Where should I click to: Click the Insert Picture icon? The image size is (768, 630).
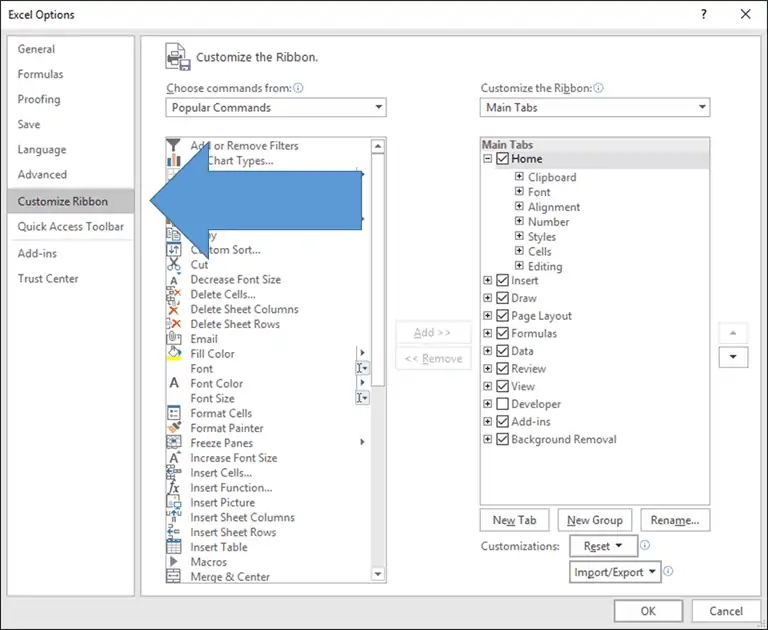click(x=174, y=503)
